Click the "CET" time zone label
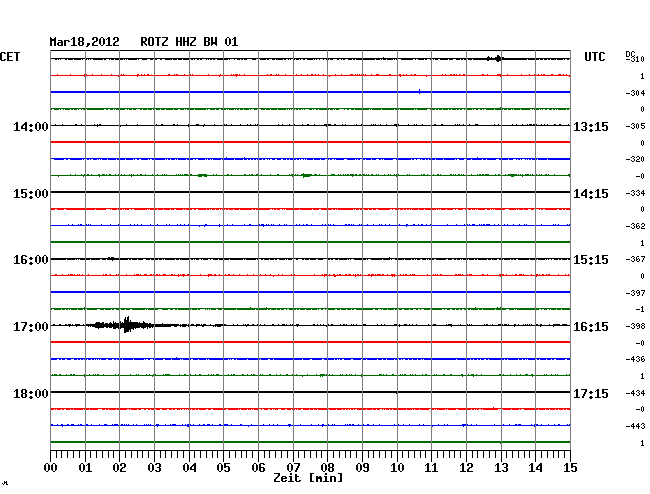The height and width of the screenshot is (494, 650). tap(10, 57)
